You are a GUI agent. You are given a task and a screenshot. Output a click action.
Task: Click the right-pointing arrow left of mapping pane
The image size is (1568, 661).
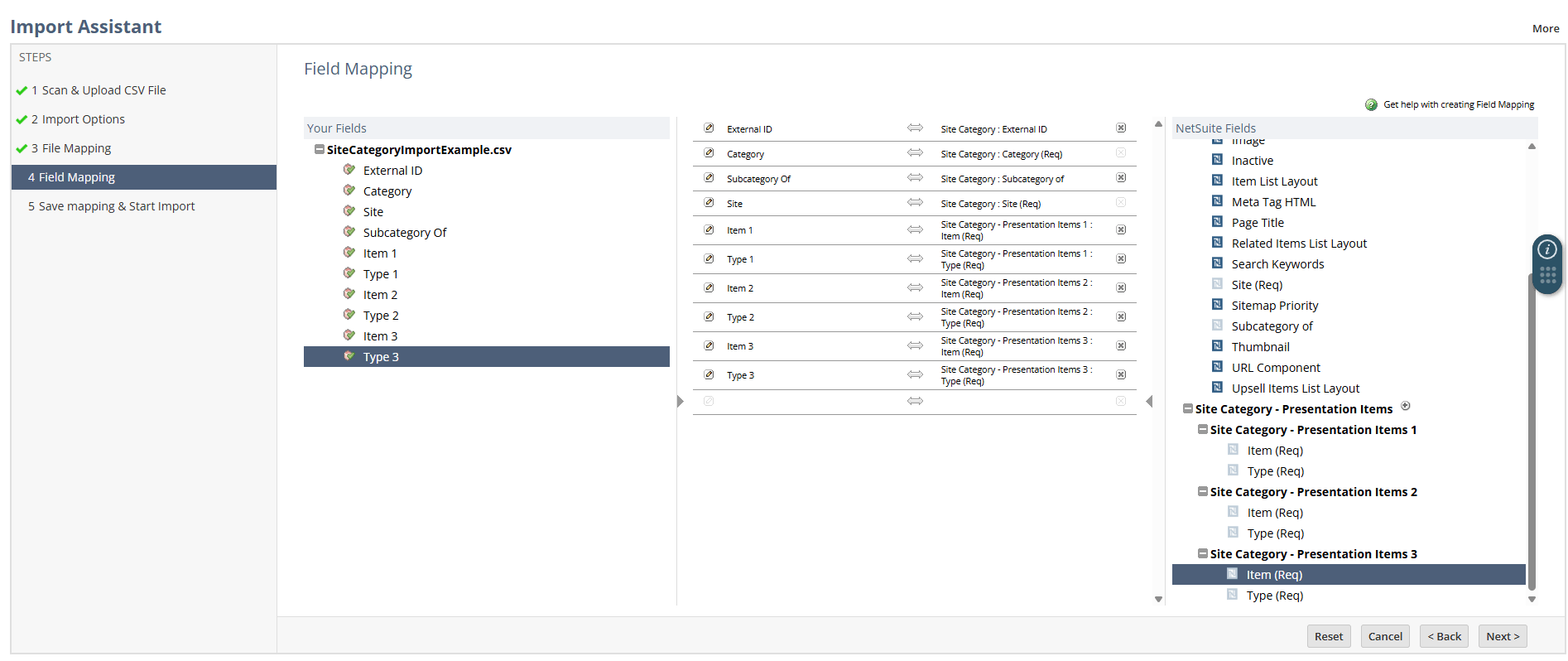[x=681, y=401]
